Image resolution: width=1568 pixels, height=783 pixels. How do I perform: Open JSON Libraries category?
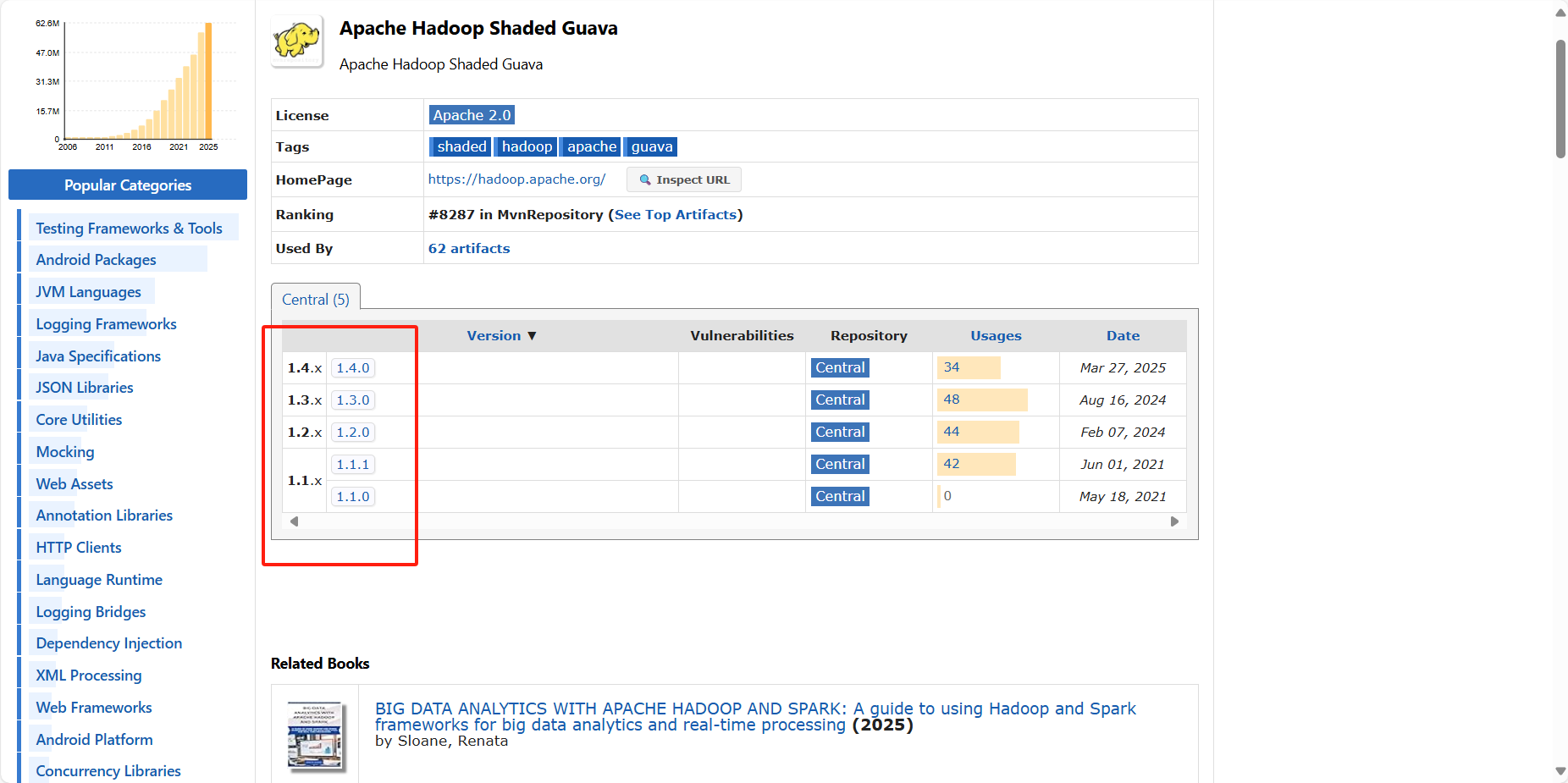pos(85,388)
